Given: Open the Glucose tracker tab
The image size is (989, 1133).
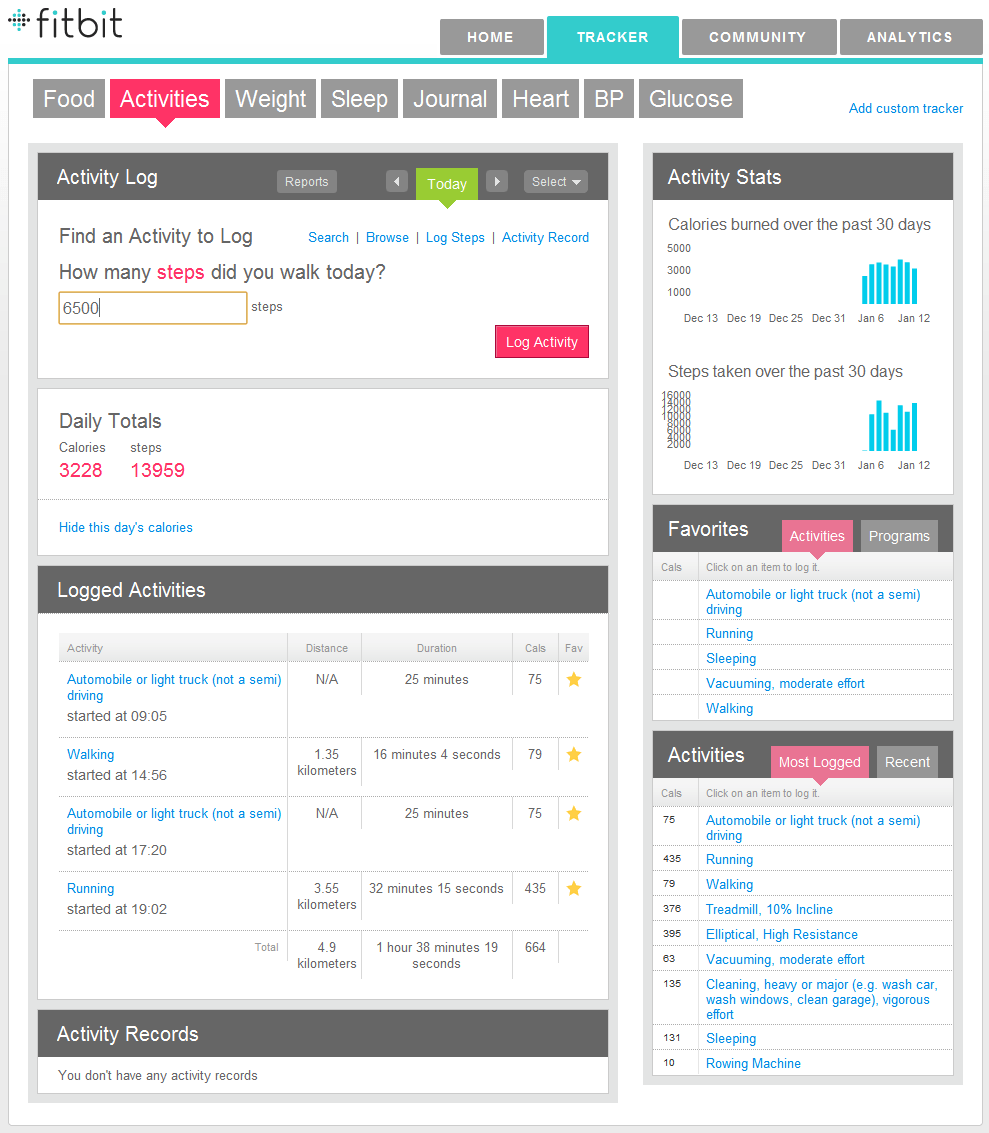Looking at the screenshot, I should point(691,98).
